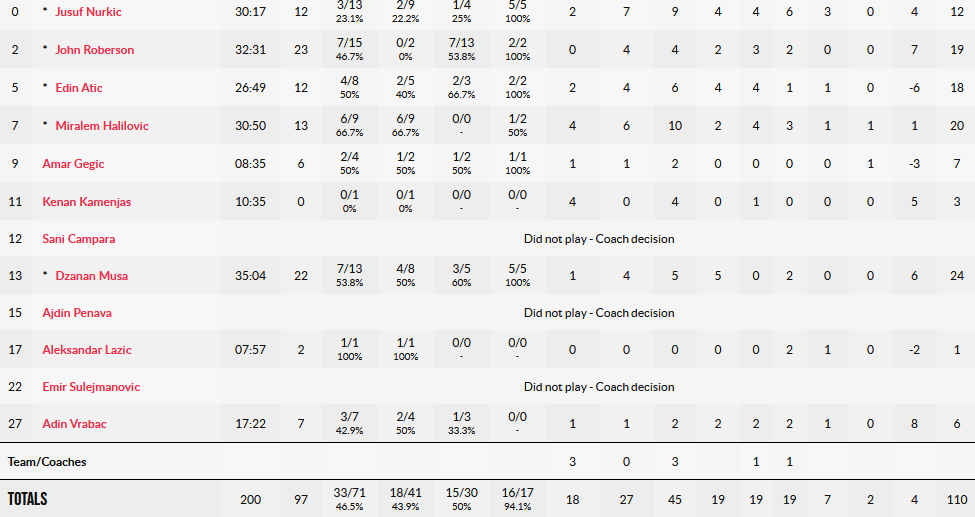The image size is (975, 517).
Task: Open Aleksandar Lazic player page
Action: (87, 350)
